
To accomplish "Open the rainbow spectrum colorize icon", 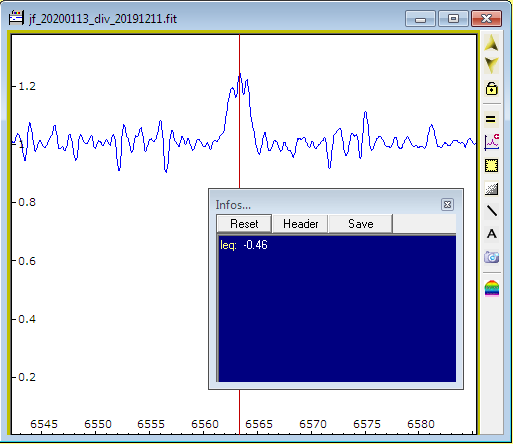I will [492, 288].
